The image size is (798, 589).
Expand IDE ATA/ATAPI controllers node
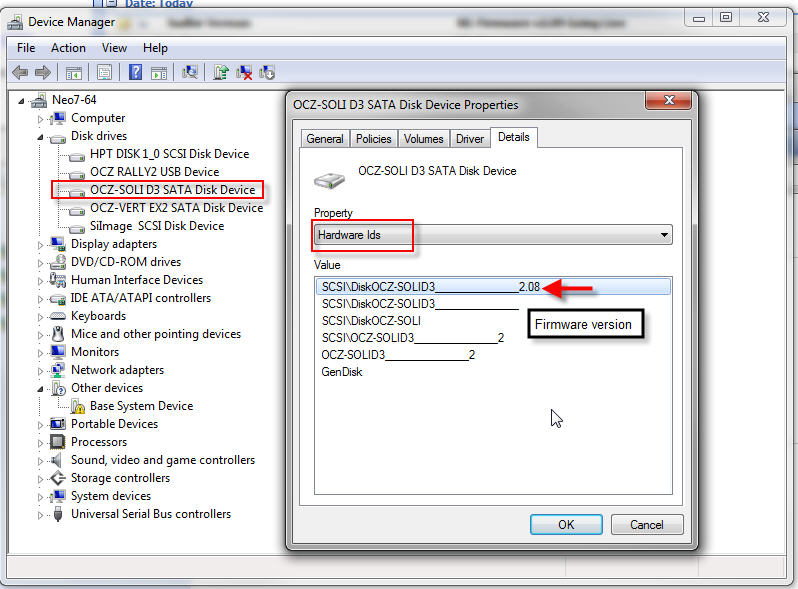tap(40, 299)
